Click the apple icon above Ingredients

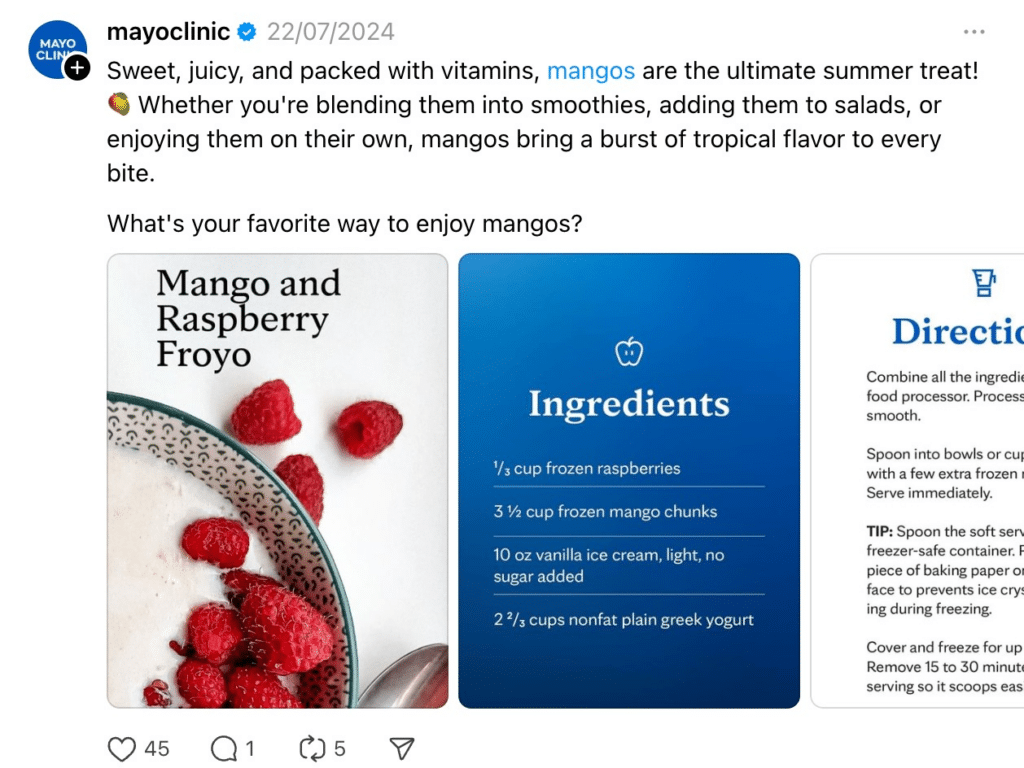point(629,352)
